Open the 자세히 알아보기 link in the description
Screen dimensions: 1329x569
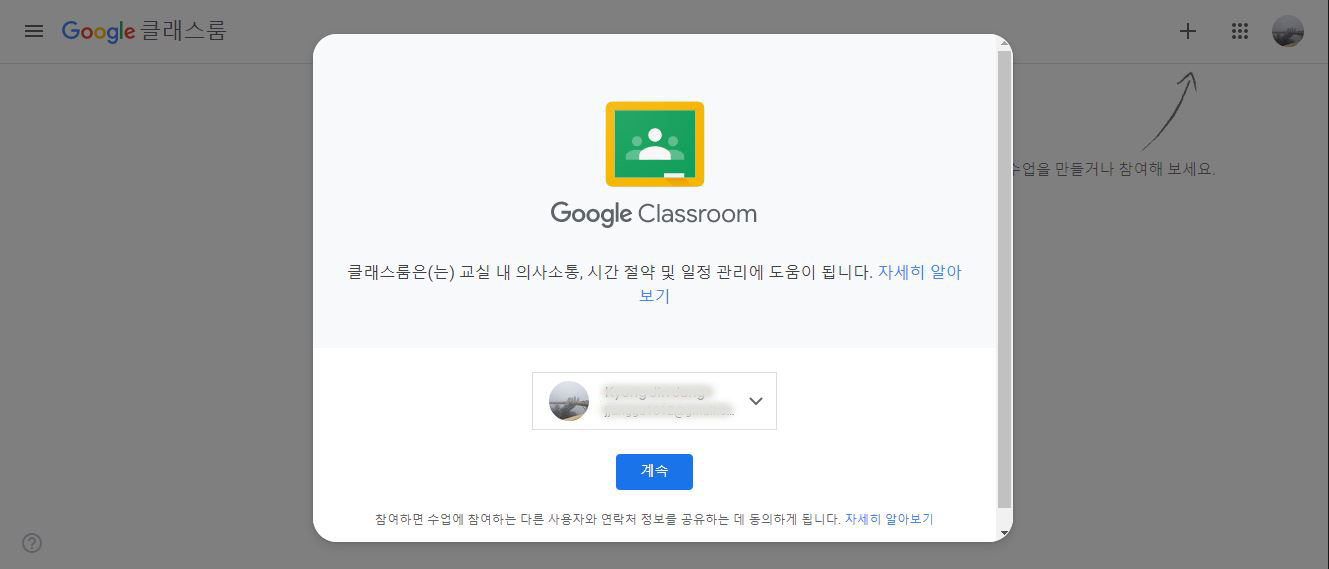coord(920,272)
